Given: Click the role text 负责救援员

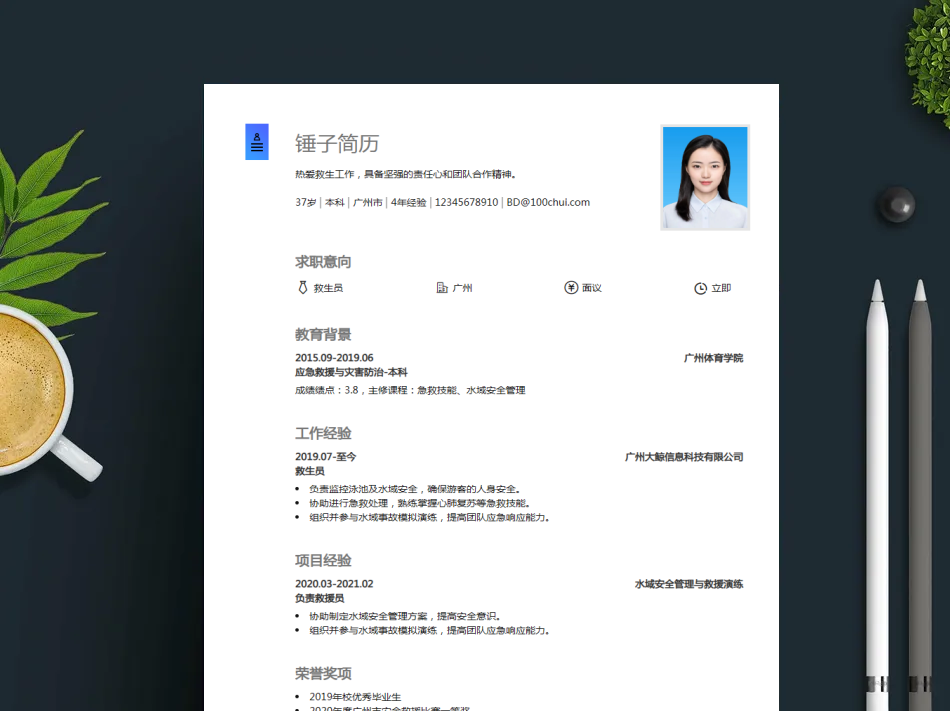Looking at the screenshot, I should pos(319,598).
